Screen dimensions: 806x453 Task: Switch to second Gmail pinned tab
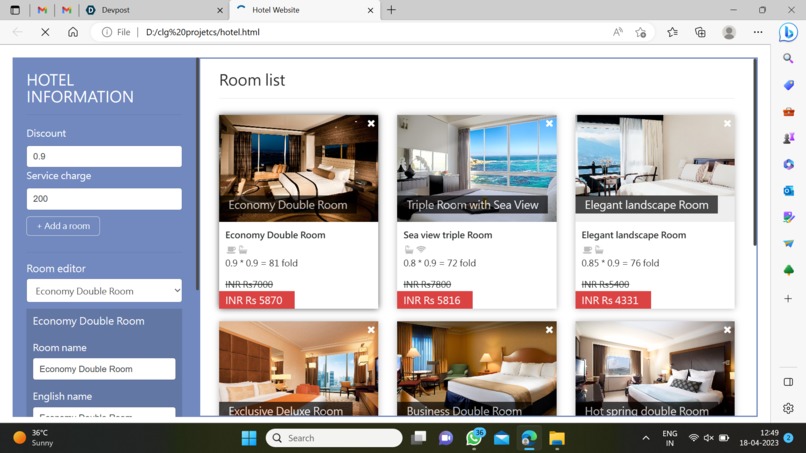66,10
